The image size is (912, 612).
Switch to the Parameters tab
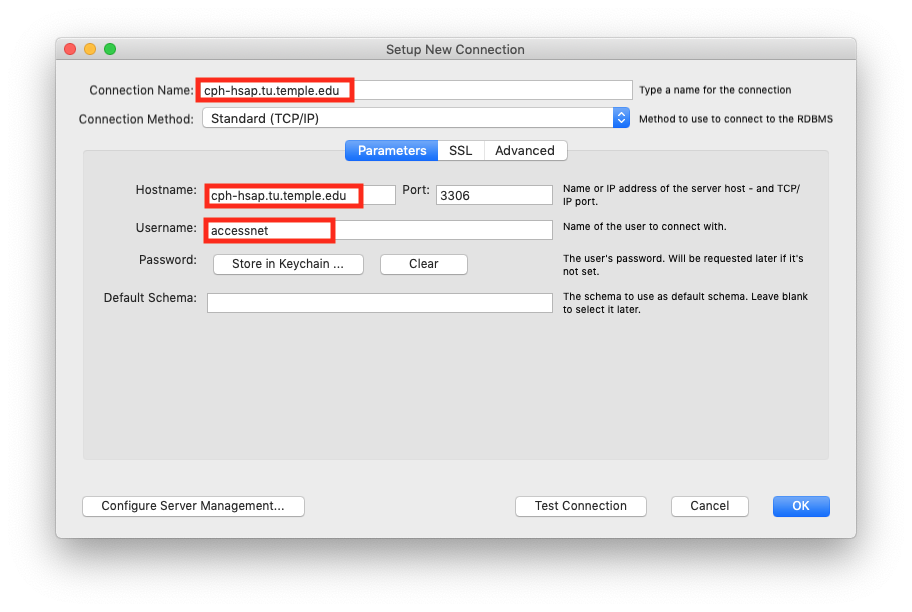click(x=391, y=151)
